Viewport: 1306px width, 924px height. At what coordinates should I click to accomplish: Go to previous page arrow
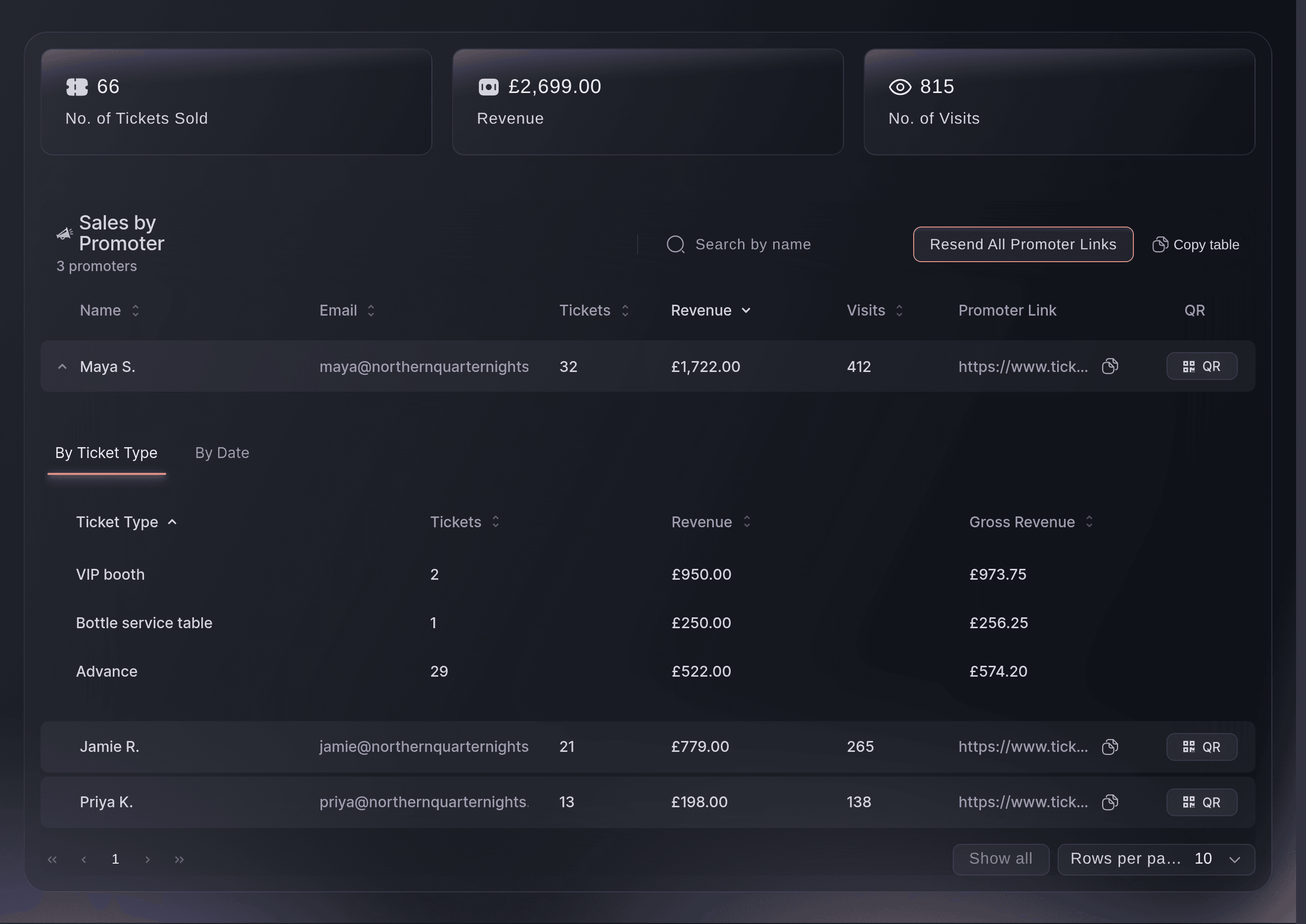pos(84,859)
